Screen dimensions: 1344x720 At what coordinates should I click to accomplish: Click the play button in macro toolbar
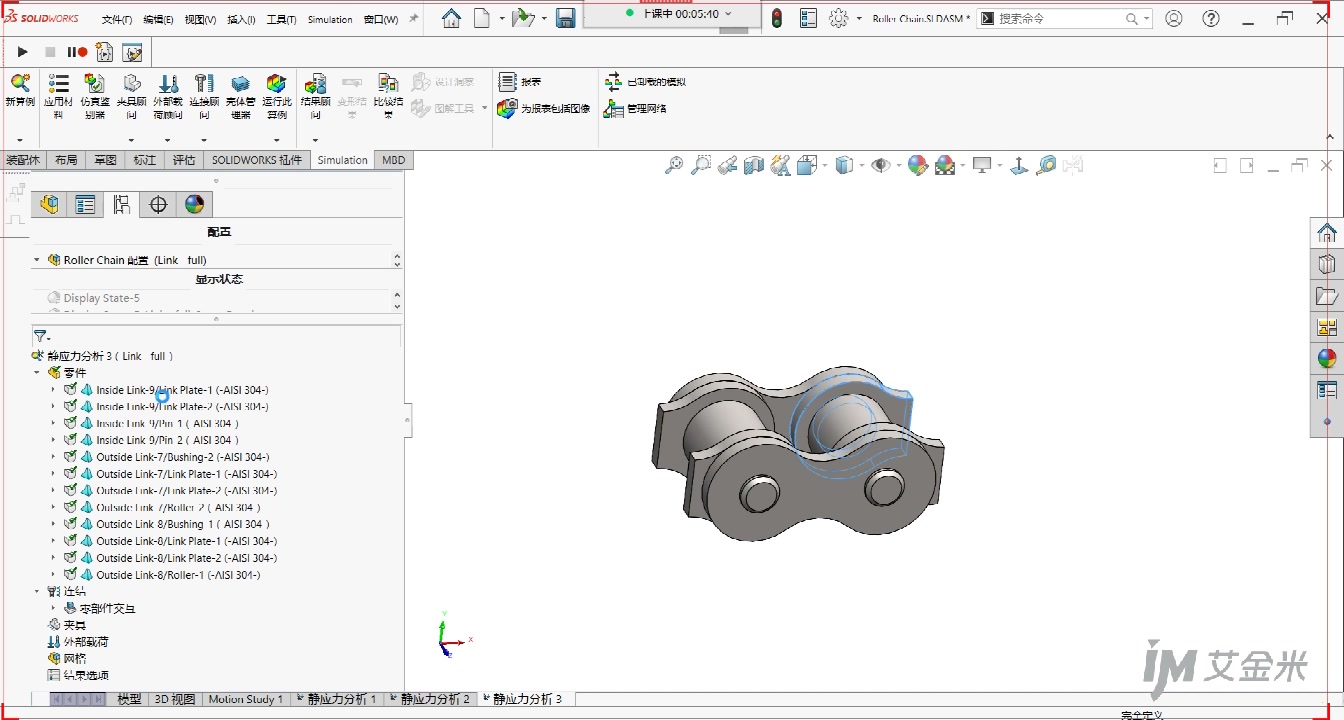[22, 52]
